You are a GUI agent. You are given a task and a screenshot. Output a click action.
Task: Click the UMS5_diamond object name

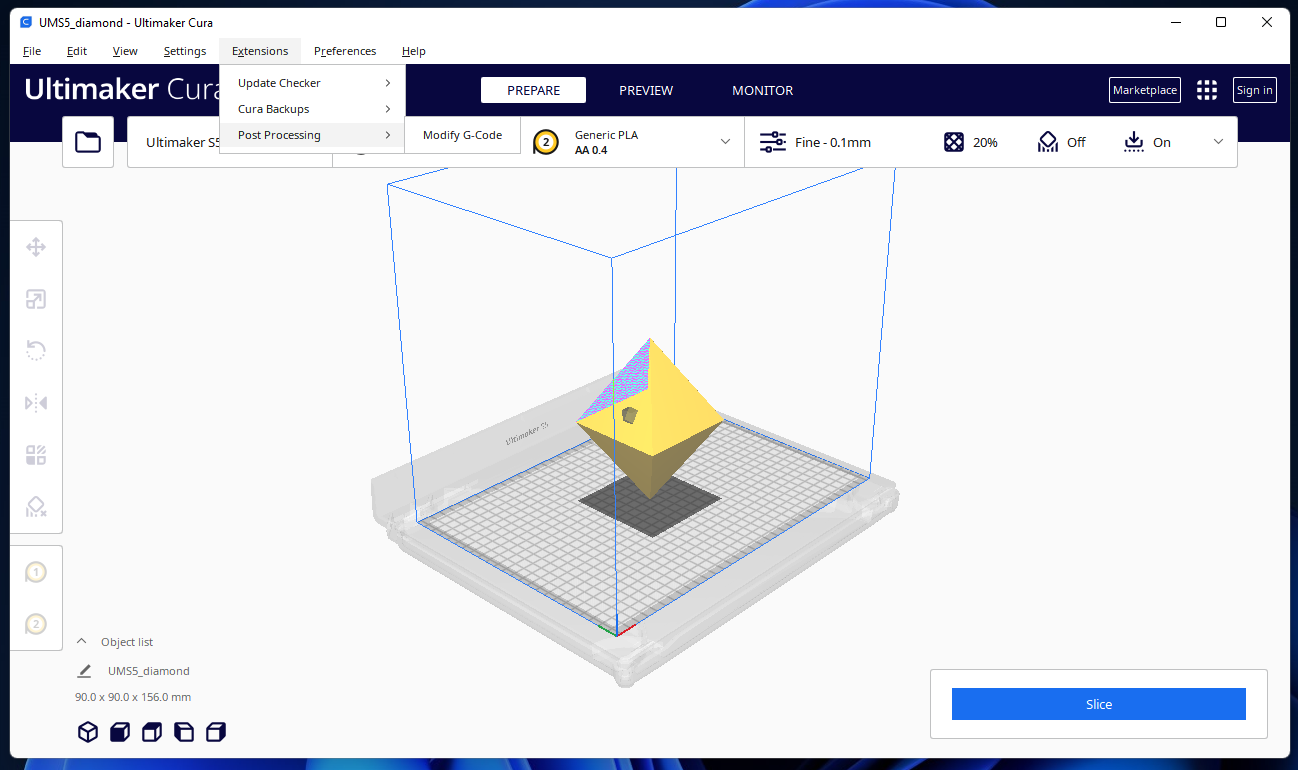(149, 671)
